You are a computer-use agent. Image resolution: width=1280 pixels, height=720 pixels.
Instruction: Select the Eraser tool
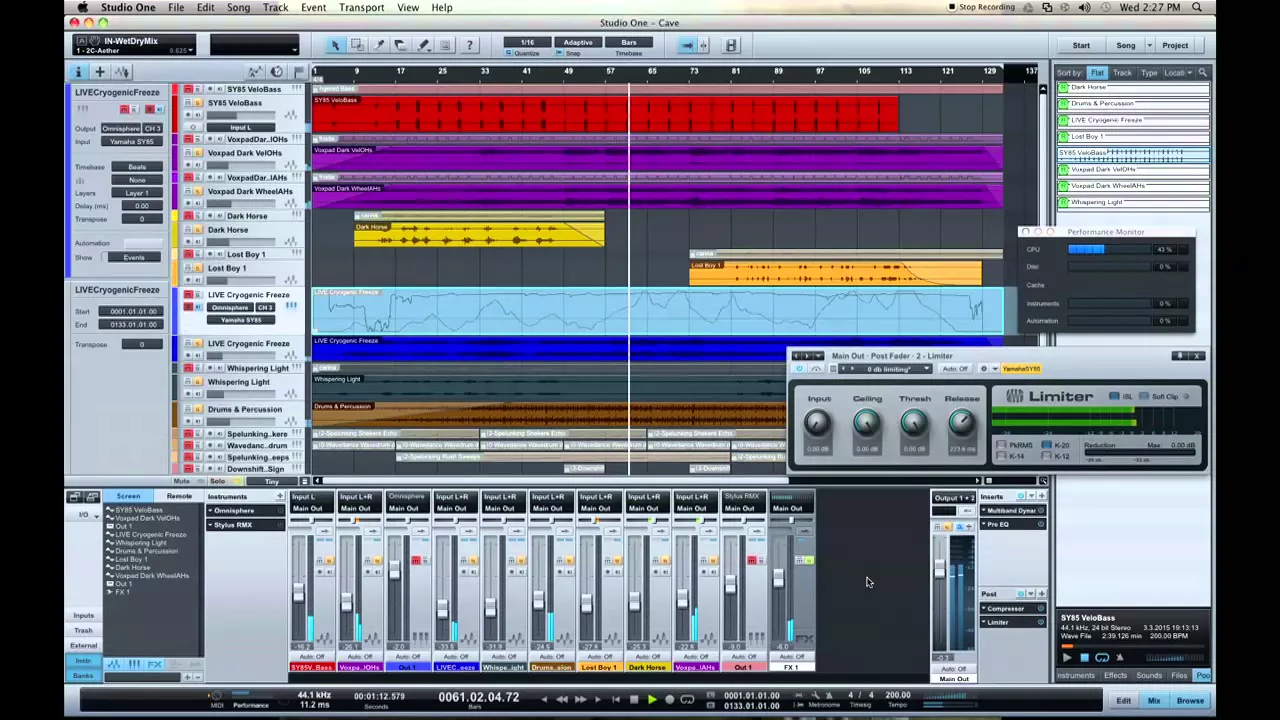click(401, 45)
